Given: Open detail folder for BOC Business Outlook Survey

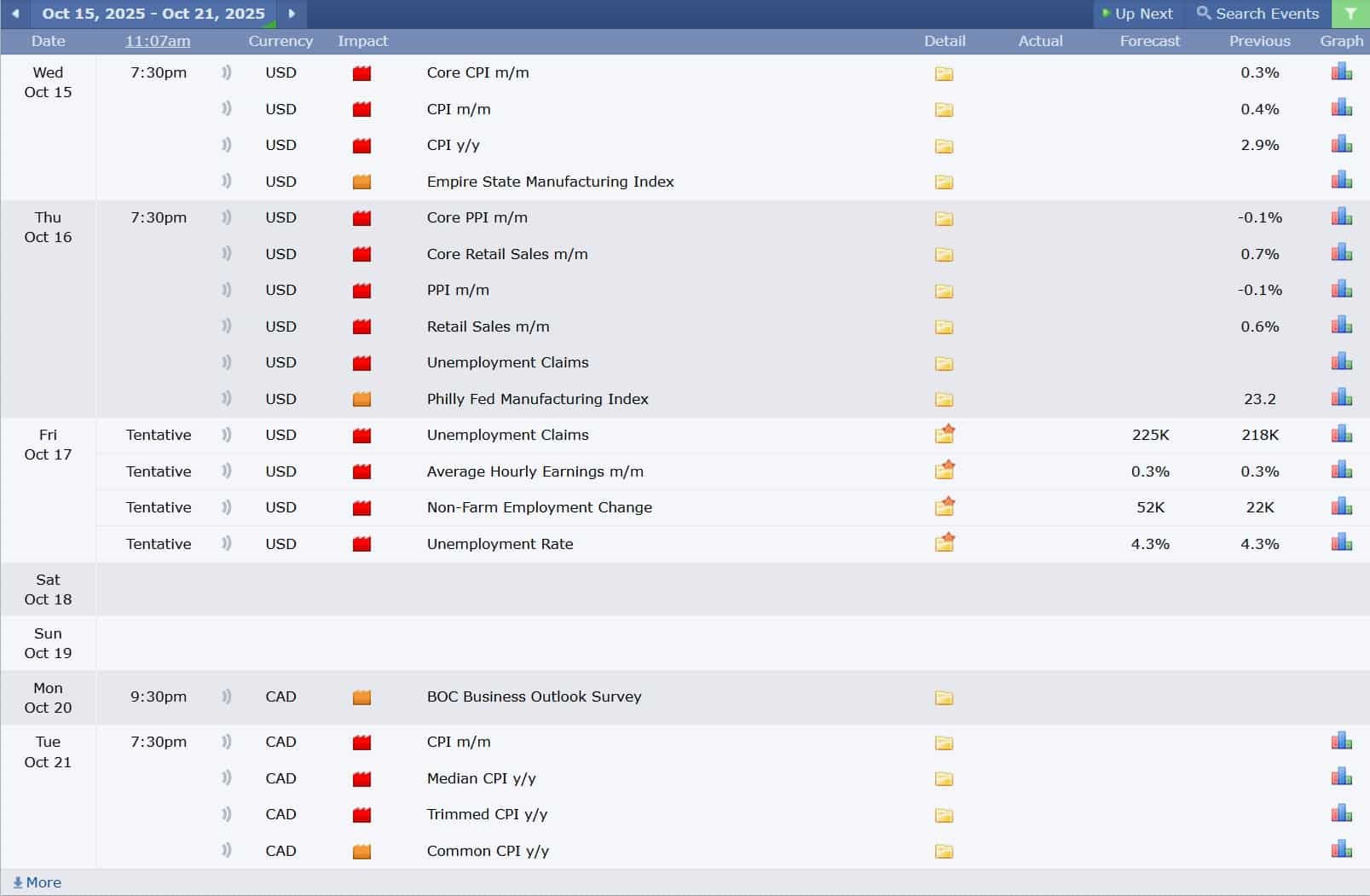Looking at the screenshot, I should pyautogui.click(x=944, y=697).
